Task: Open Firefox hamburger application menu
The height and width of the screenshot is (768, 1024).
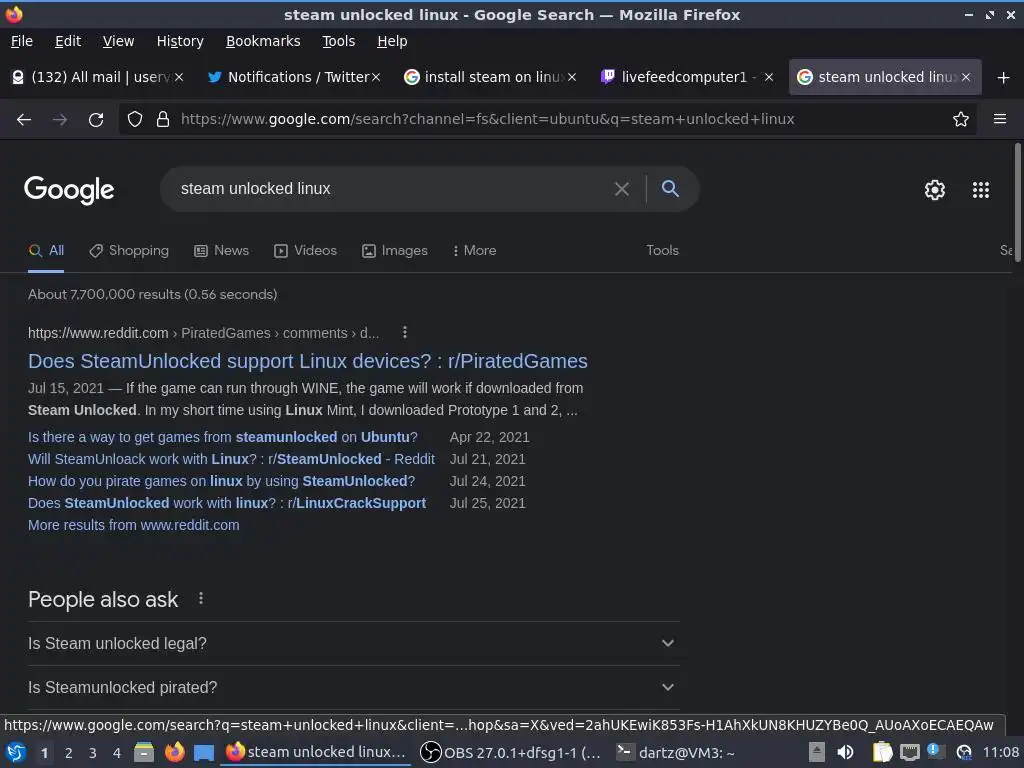Action: click(x=1000, y=119)
